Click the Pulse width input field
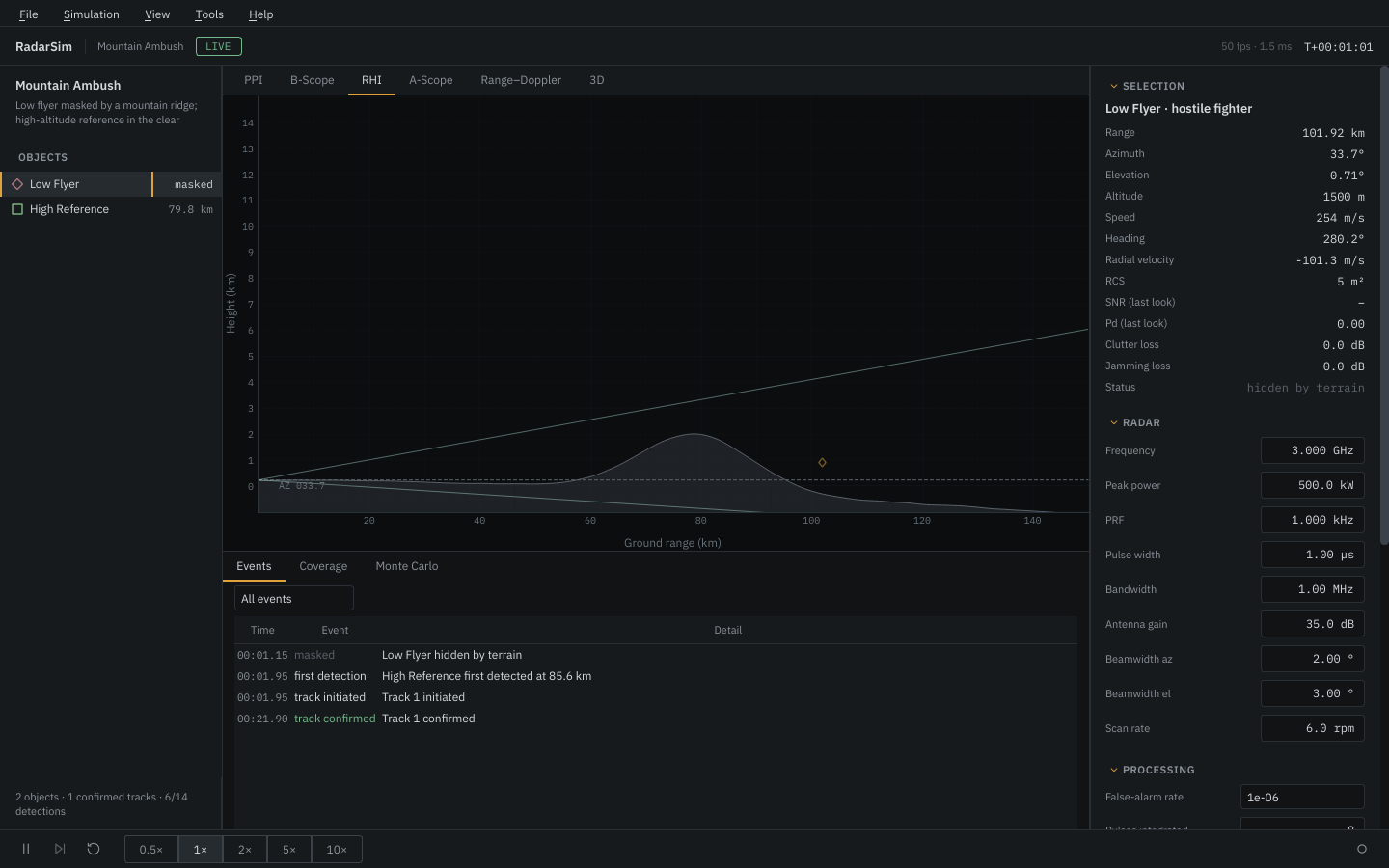Screen dimensions: 1389x868 point(1313,555)
